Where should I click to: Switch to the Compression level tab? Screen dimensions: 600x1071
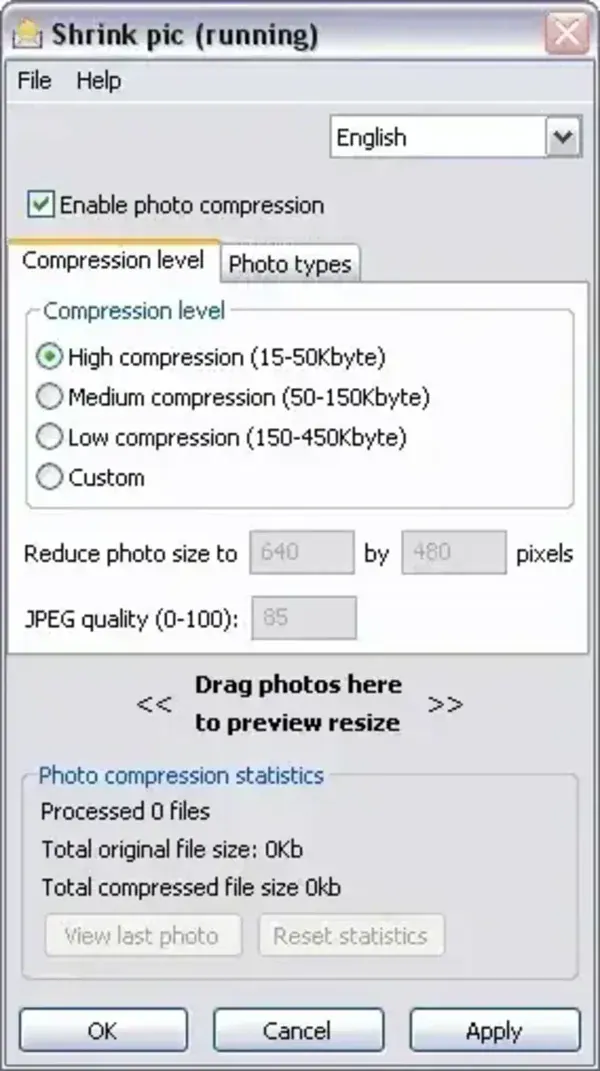click(113, 260)
